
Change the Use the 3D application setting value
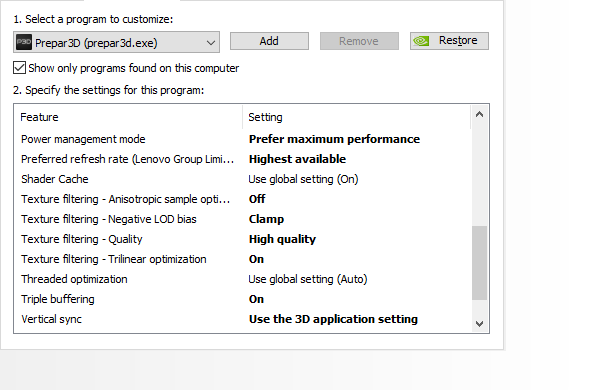pos(334,319)
